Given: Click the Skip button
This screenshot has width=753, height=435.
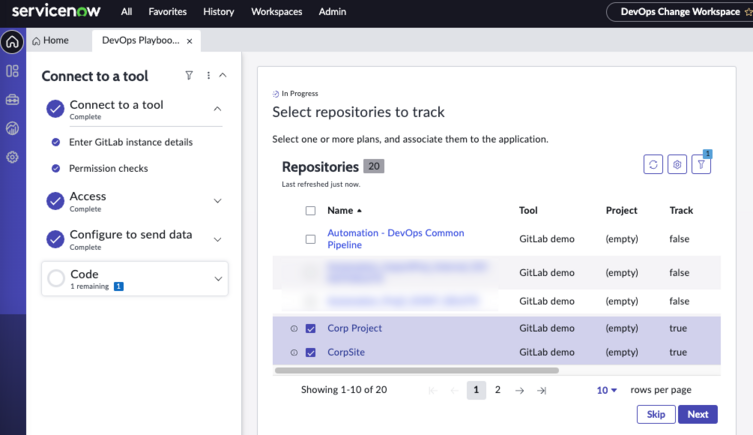Looking at the screenshot, I should coord(656,414).
